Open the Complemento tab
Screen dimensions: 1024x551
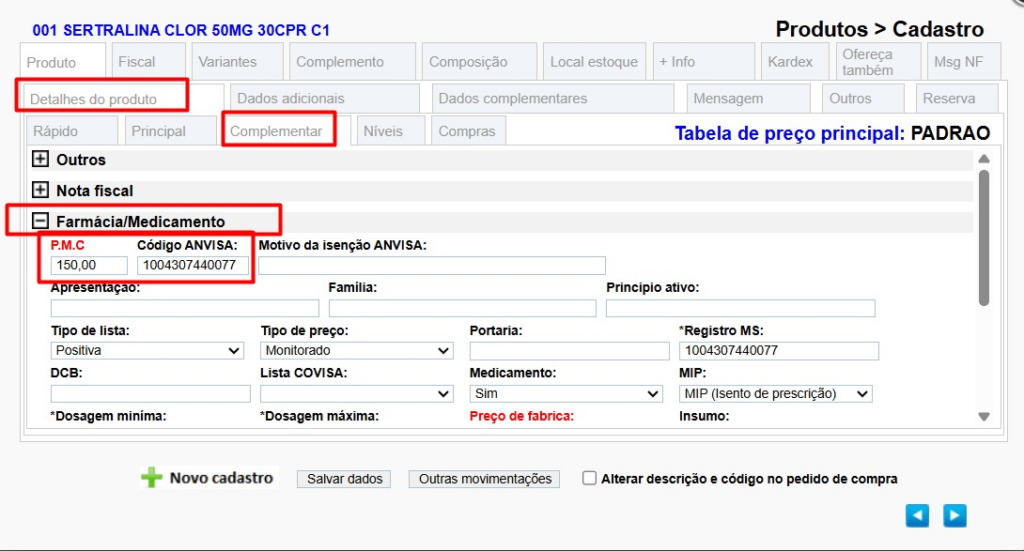(353, 61)
